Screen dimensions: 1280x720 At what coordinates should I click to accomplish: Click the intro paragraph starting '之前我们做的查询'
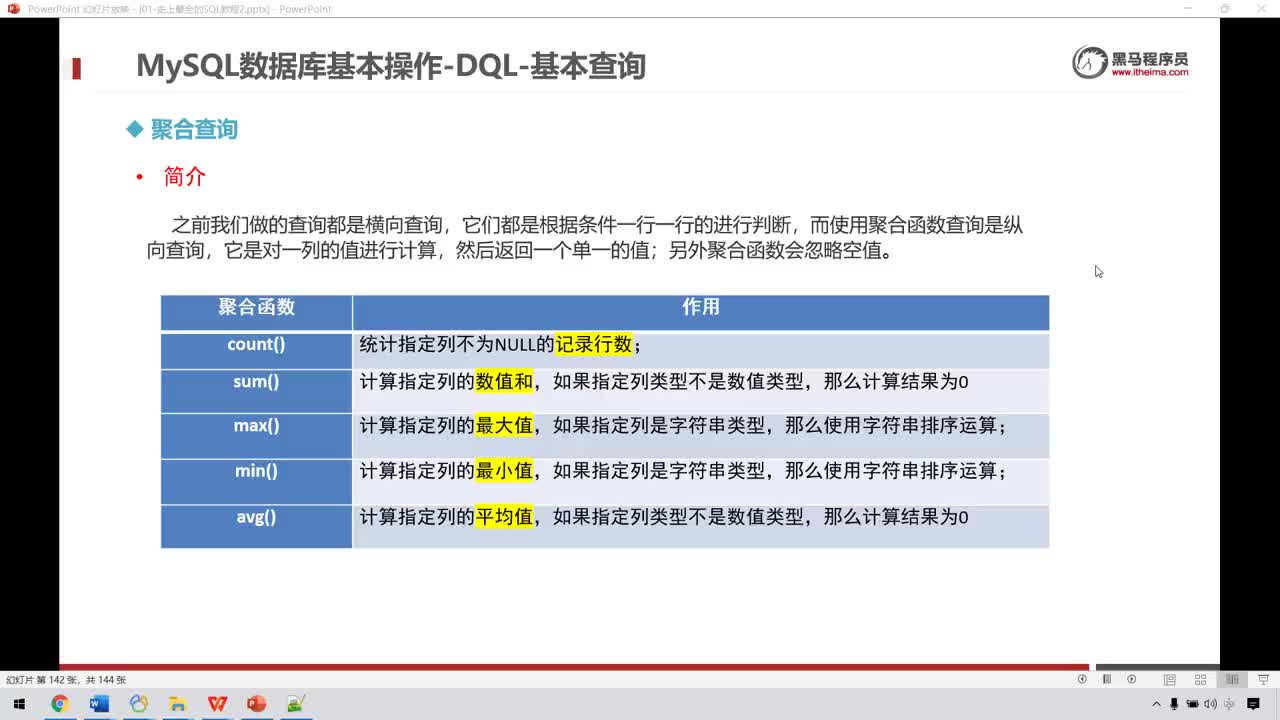(x=585, y=238)
